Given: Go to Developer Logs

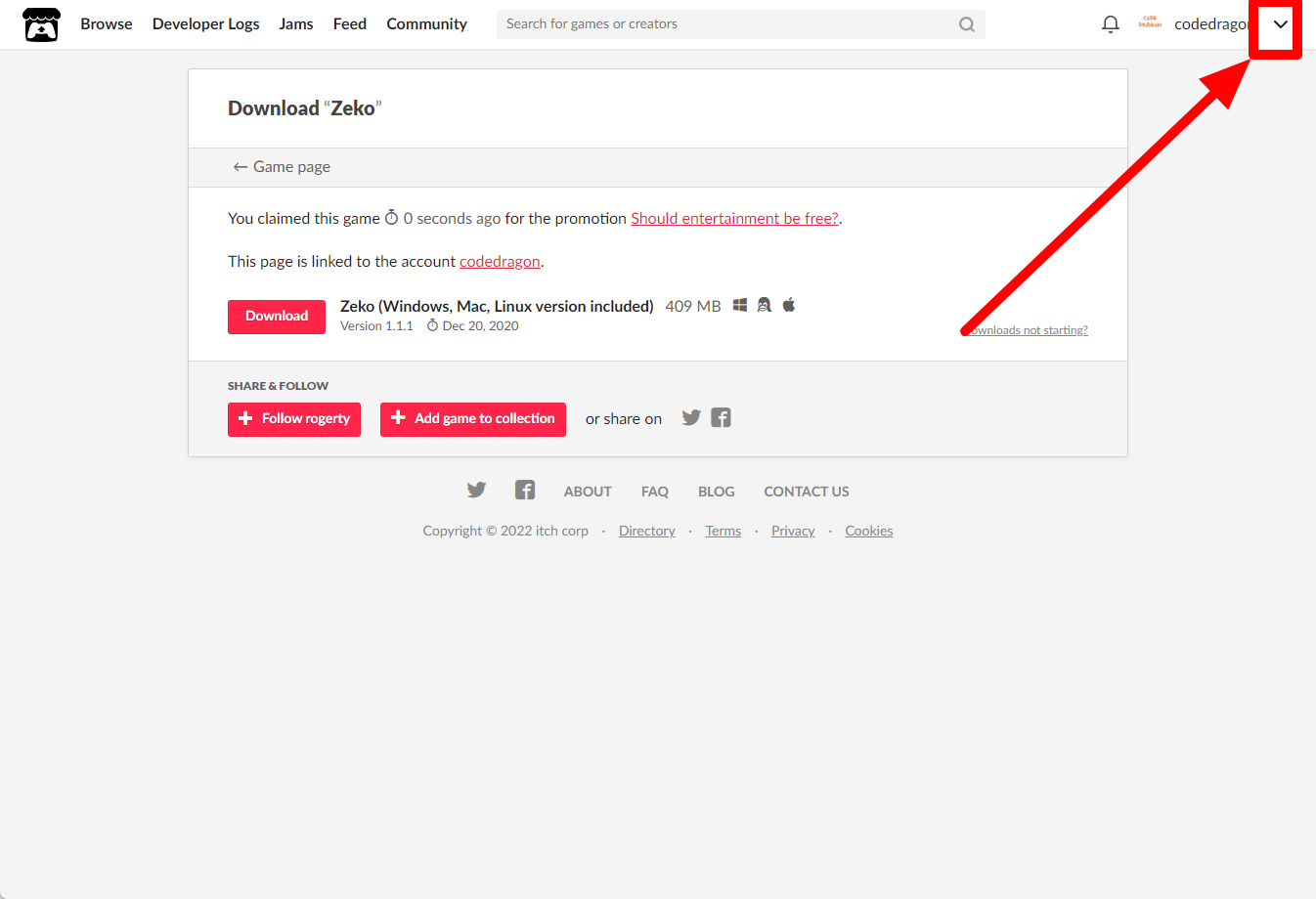Looking at the screenshot, I should [206, 24].
